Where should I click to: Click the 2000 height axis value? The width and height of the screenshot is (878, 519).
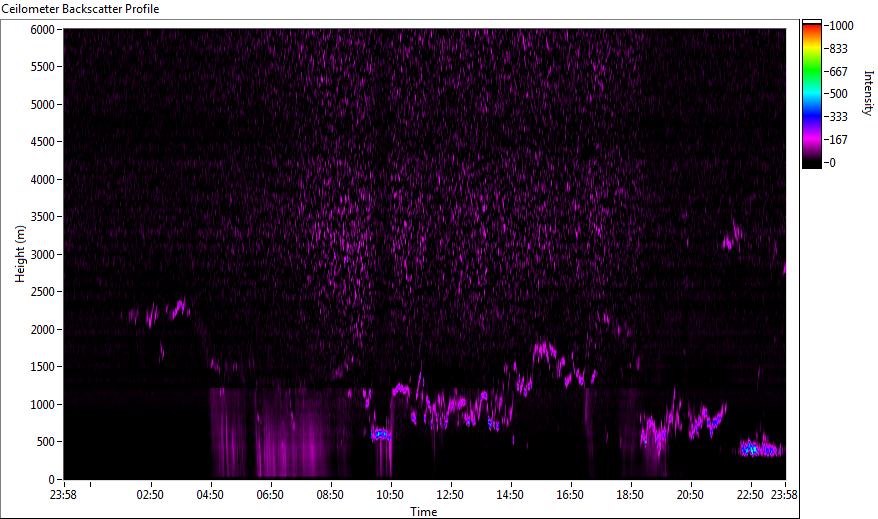[x=43, y=330]
